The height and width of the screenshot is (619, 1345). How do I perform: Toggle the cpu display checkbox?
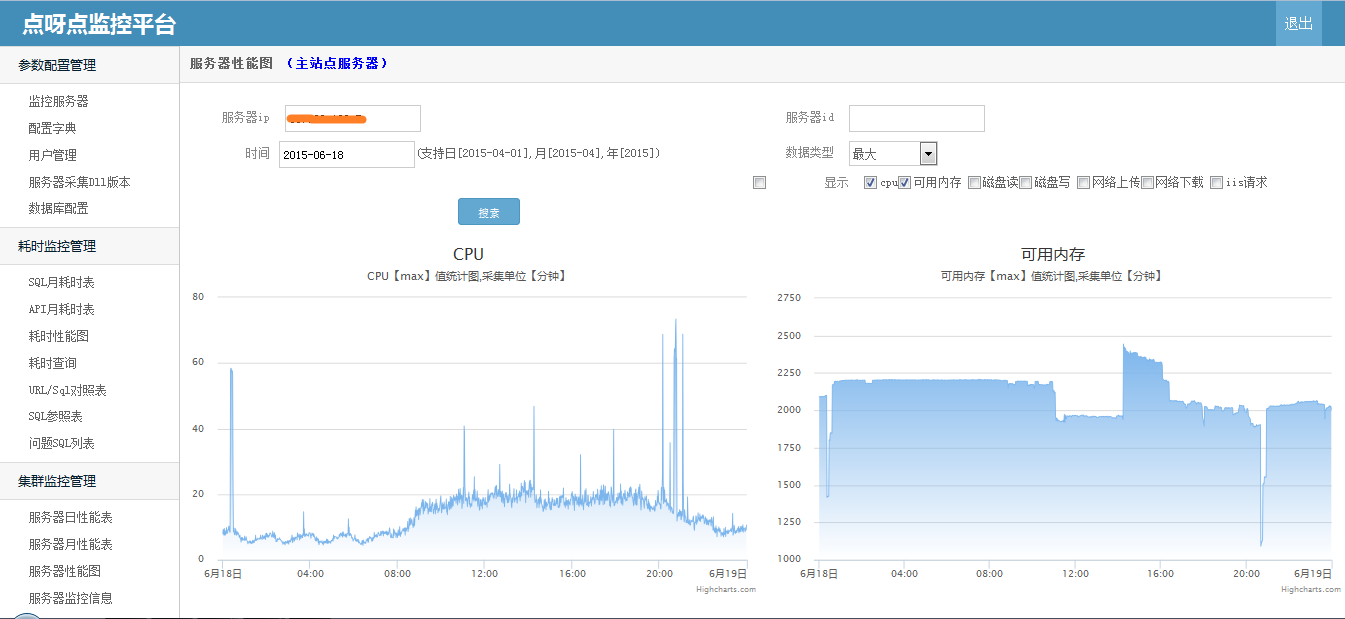[x=870, y=183]
